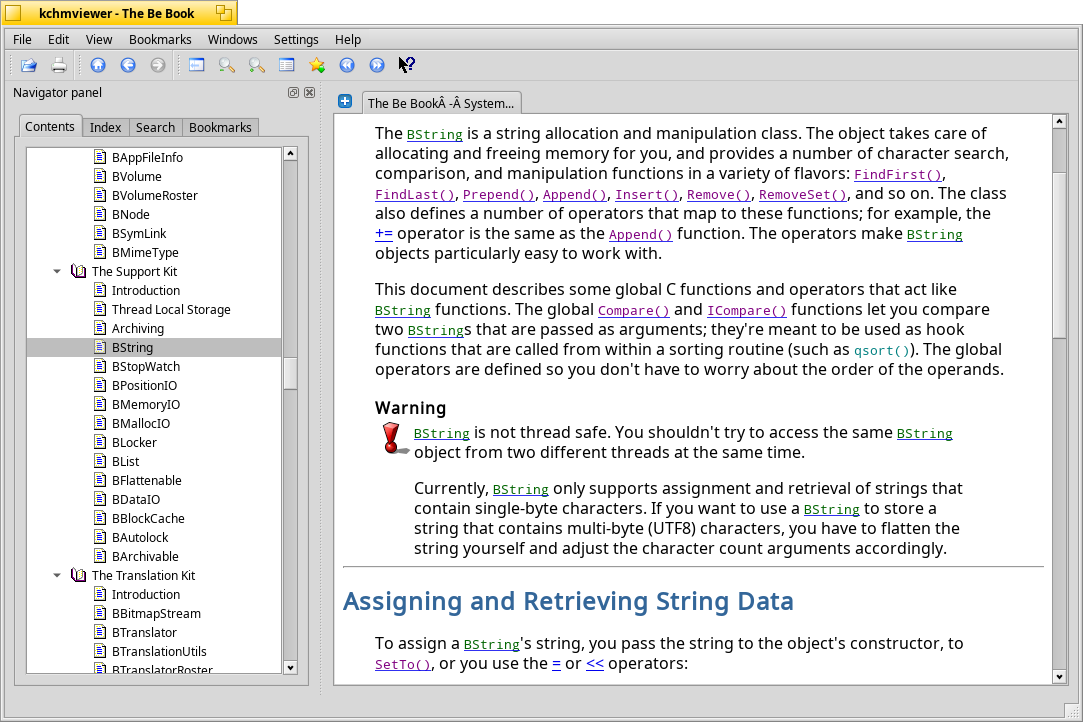Open a CHM file with the toolbar icon
The image size is (1083, 722).
click(x=29, y=65)
